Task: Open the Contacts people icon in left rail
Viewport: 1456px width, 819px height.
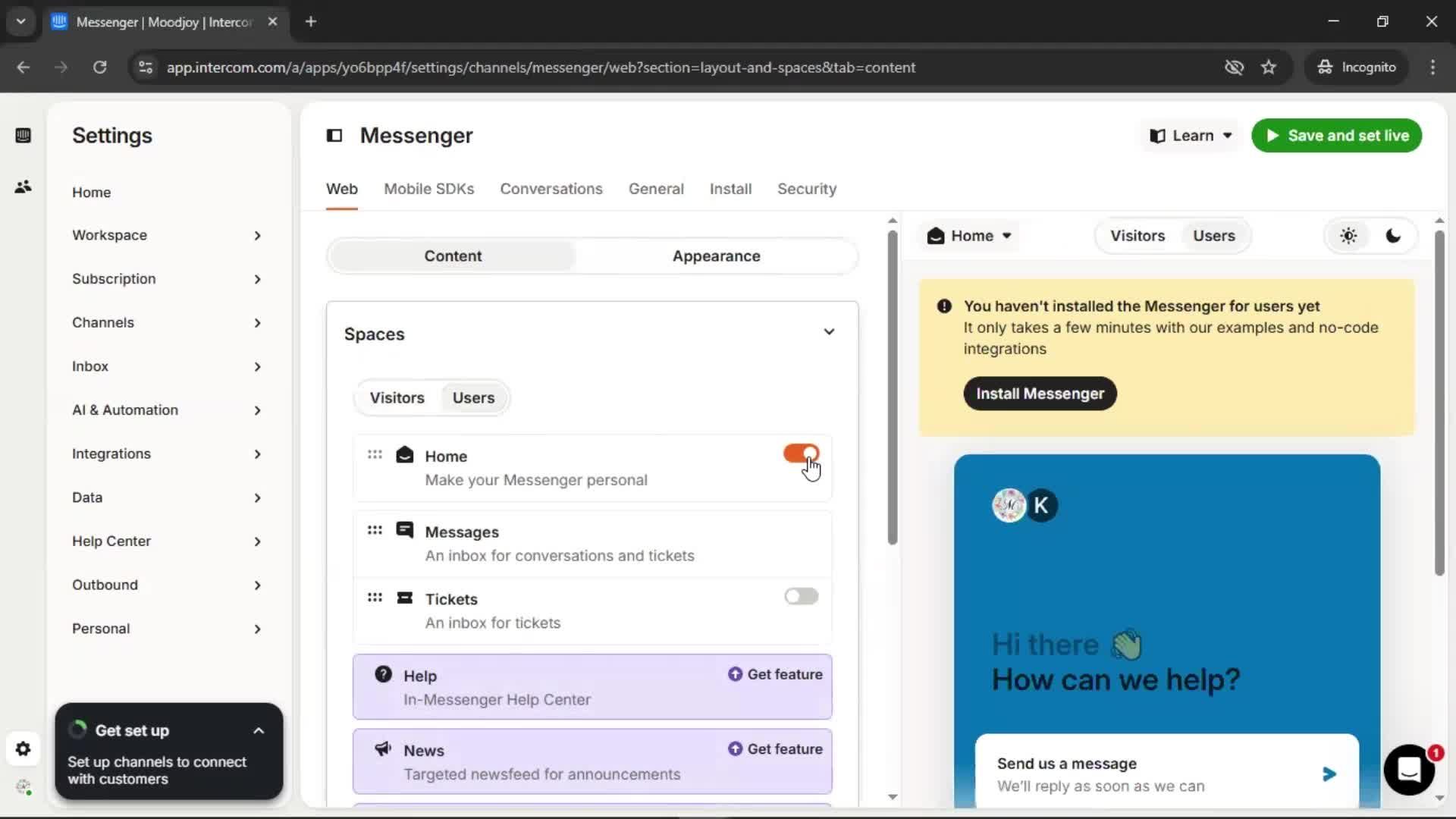Action: click(x=23, y=187)
